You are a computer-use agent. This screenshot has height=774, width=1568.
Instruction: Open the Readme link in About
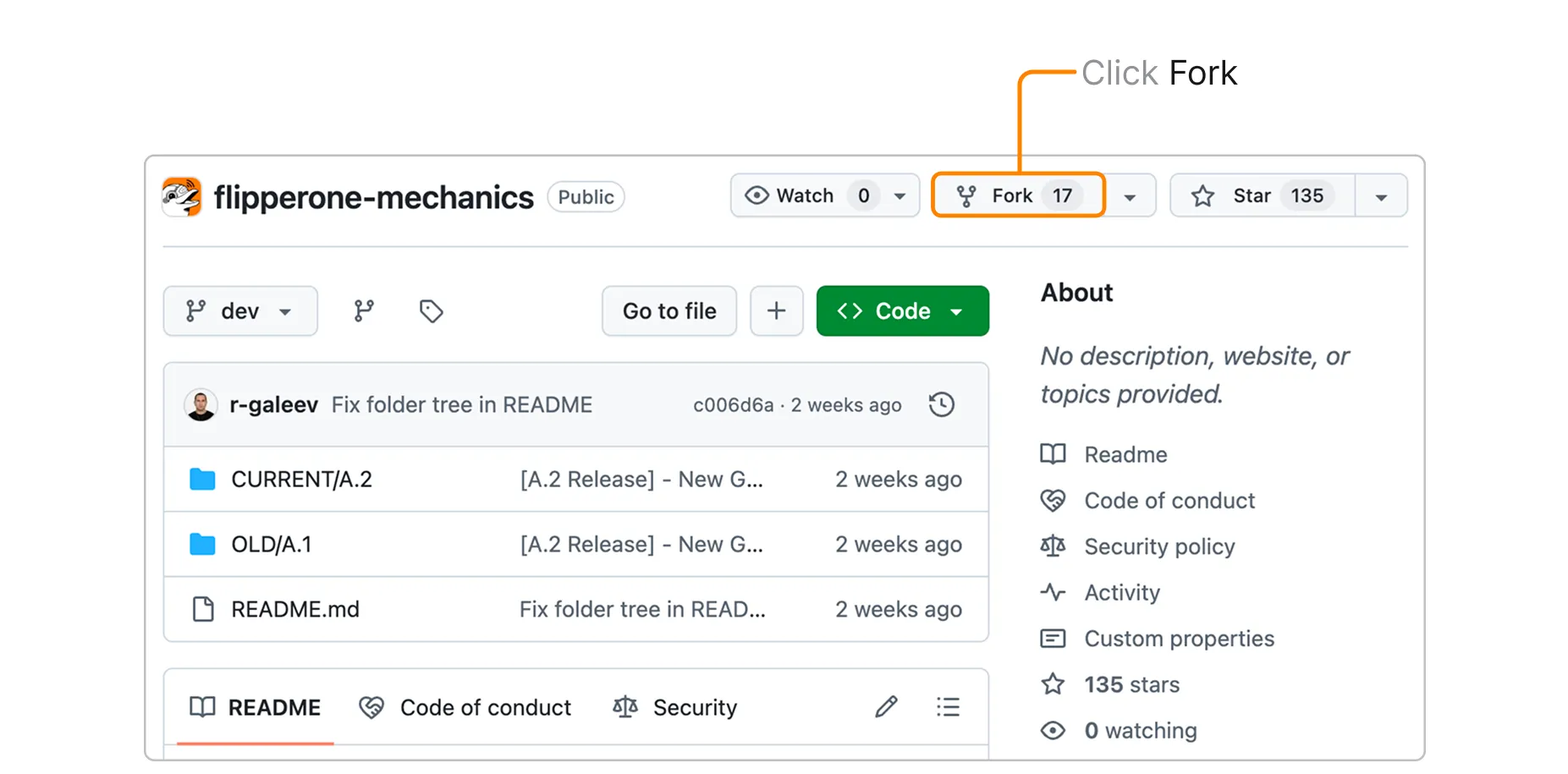(x=1104, y=454)
